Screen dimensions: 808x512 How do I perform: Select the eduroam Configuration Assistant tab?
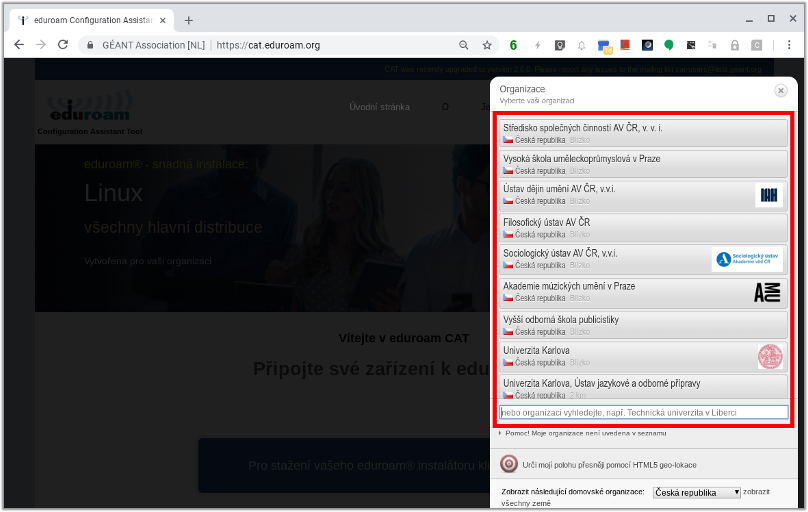coord(92,21)
